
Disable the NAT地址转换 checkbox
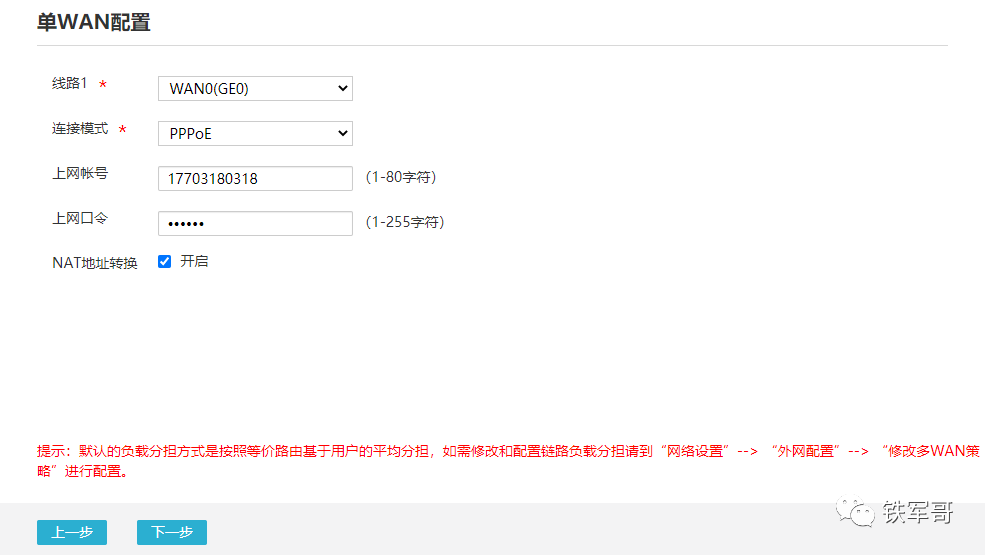(165, 262)
